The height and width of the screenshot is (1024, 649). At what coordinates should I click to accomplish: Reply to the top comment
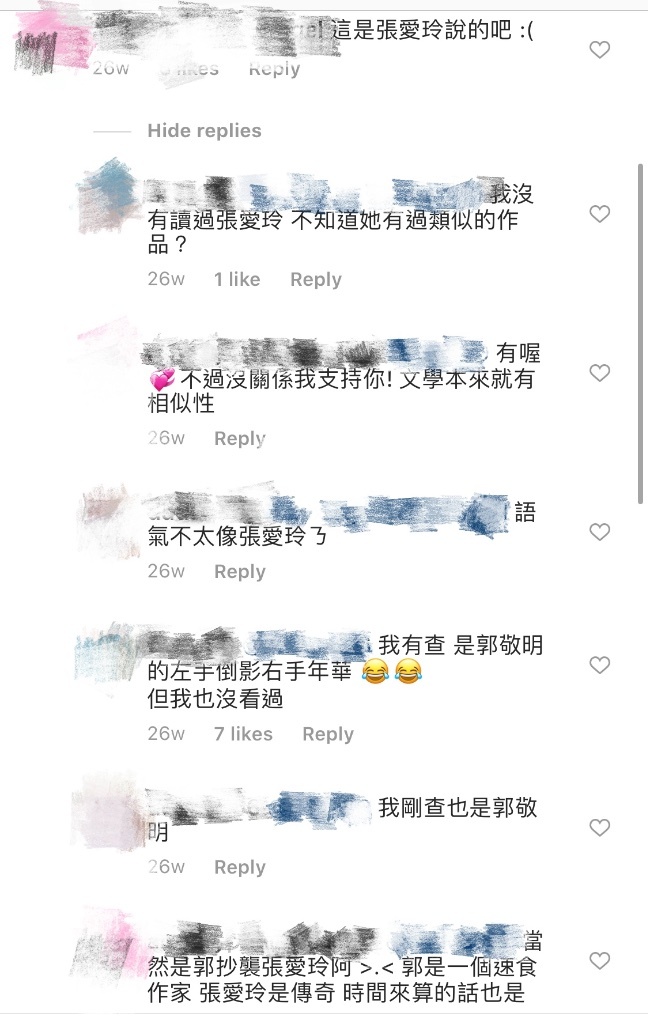274,69
